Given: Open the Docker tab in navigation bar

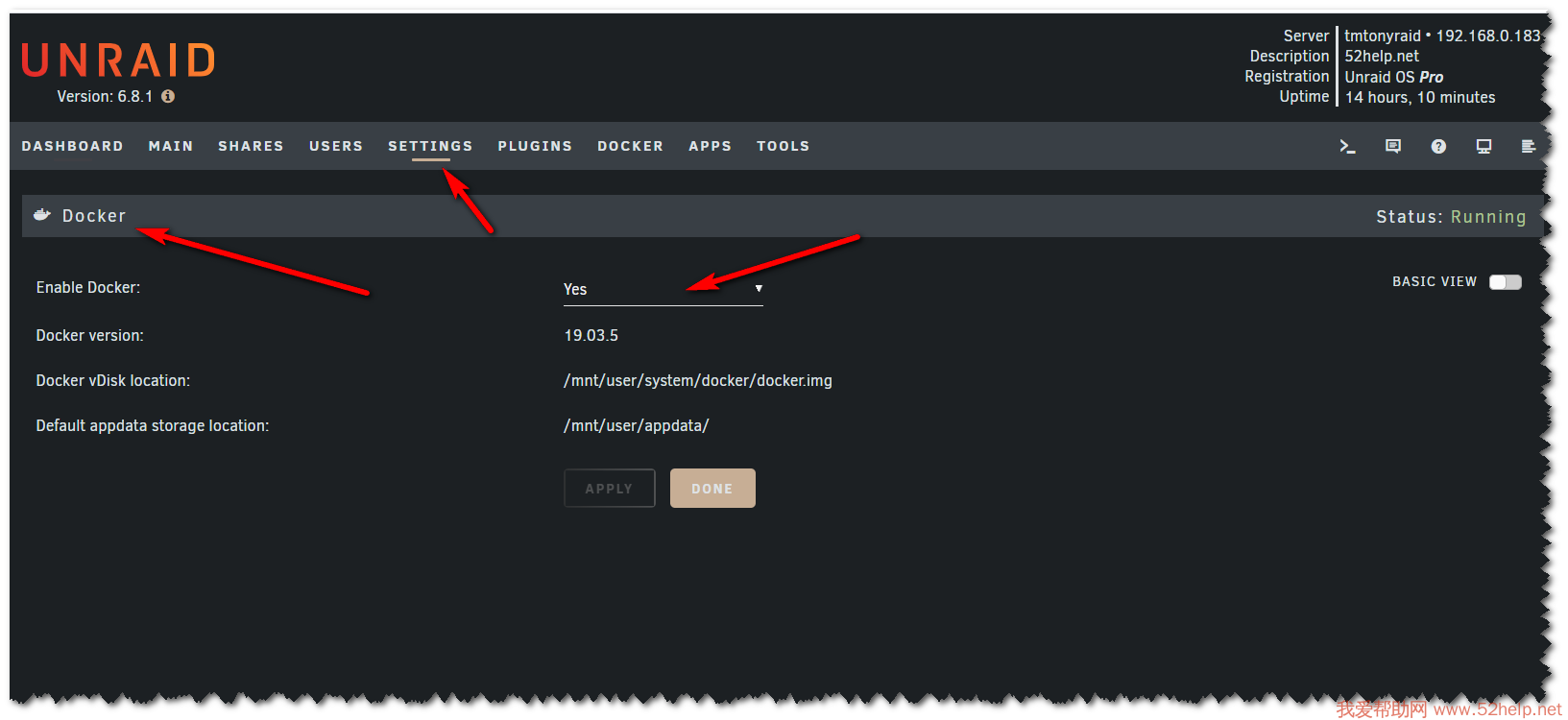Looking at the screenshot, I should (630, 147).
